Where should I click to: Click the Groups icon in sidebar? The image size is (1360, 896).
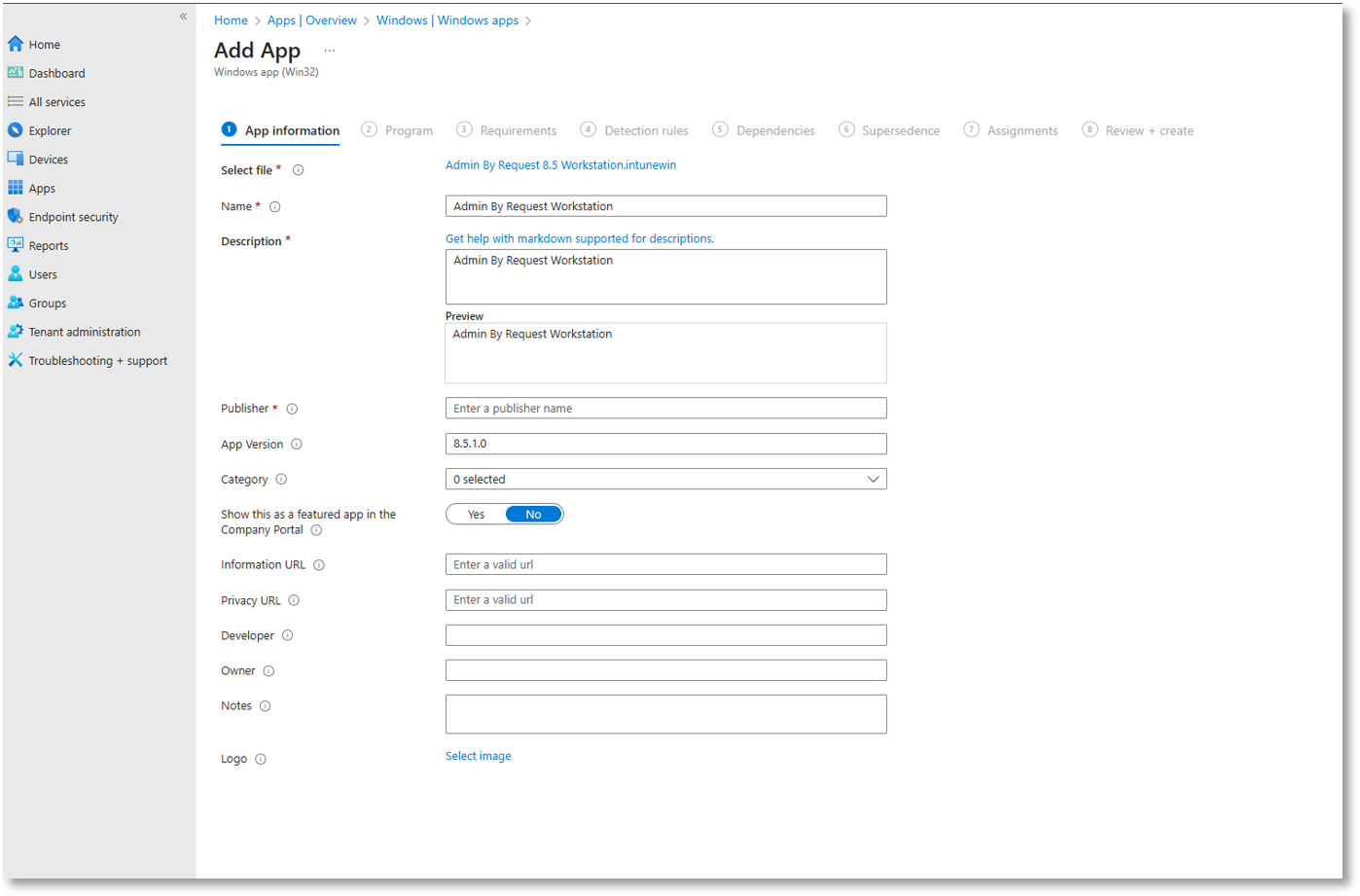pyautogui.click(x=16, y=303)
